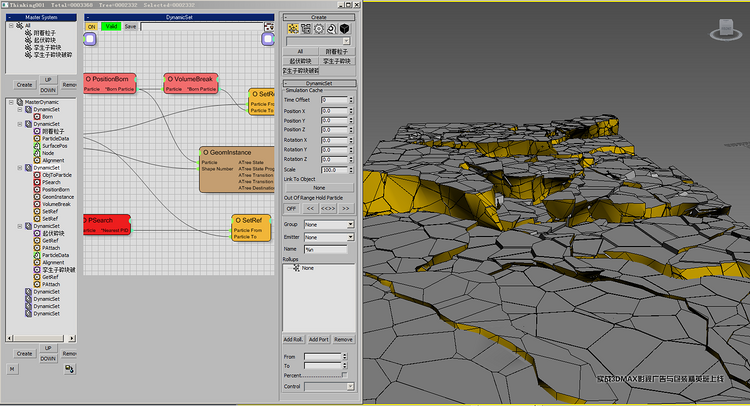Click the MasterDynamic icon in the tree

[x=20, y=102]
